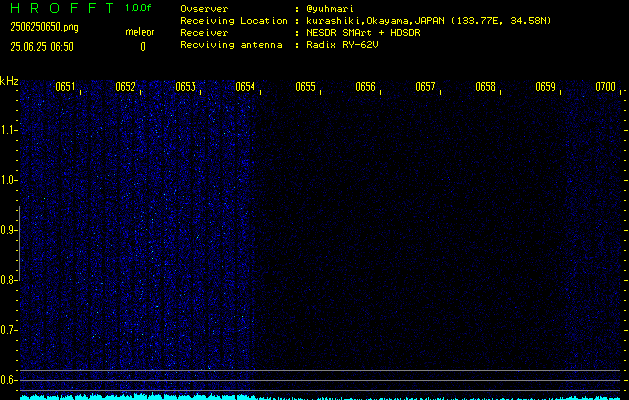This screenshot has height=400, width=629.
Task: Click the 0.9 kHz axis label
Action: click(8, 230)
